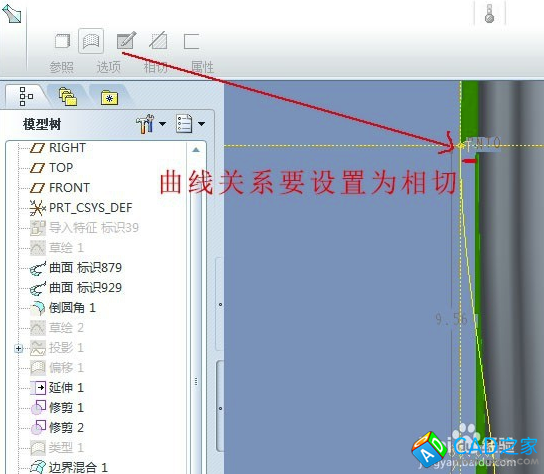This screenshot has height=474, width=544.
Task: Open the show list dropdown arrow
Action: [x=201, y=124]
